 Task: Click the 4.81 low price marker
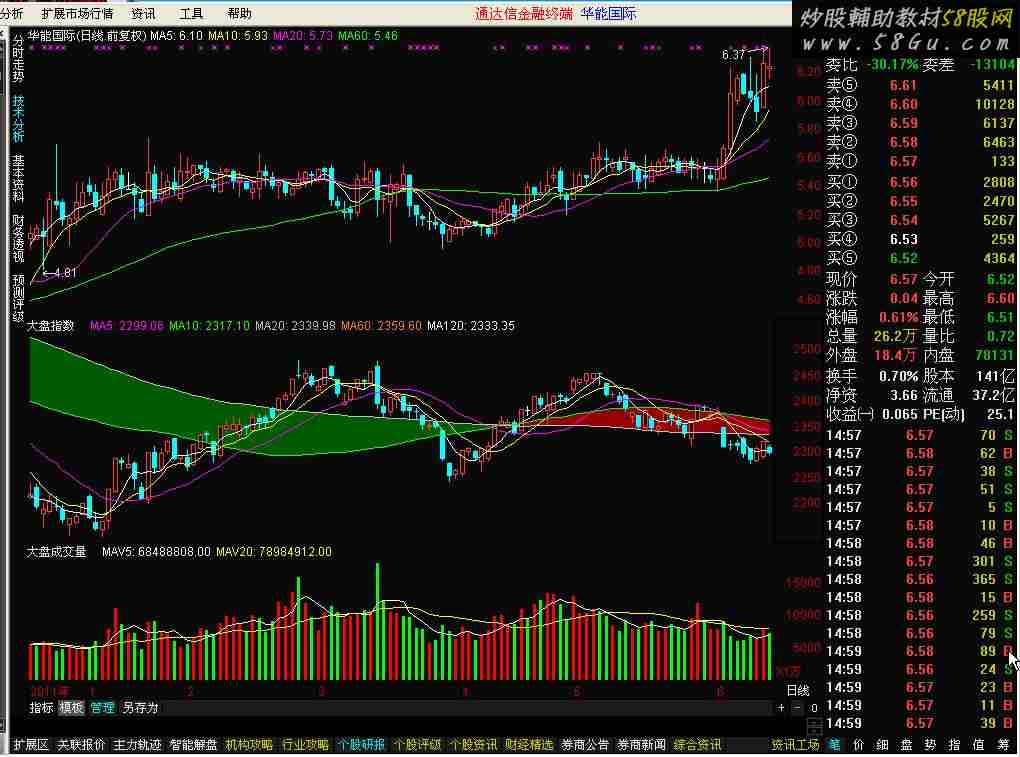point(64,272)
